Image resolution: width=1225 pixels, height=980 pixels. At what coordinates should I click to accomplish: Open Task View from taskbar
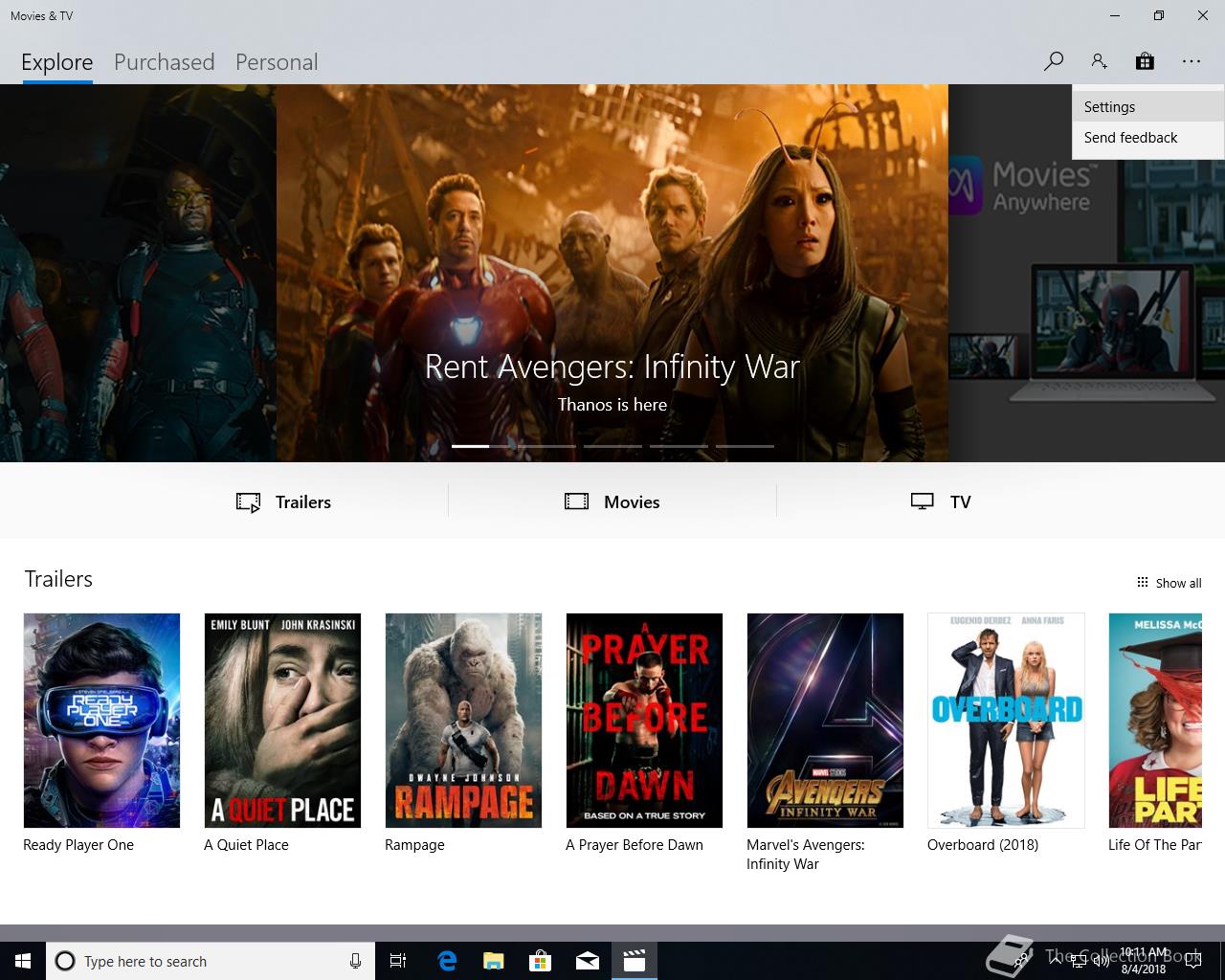[x=398, y=961]
